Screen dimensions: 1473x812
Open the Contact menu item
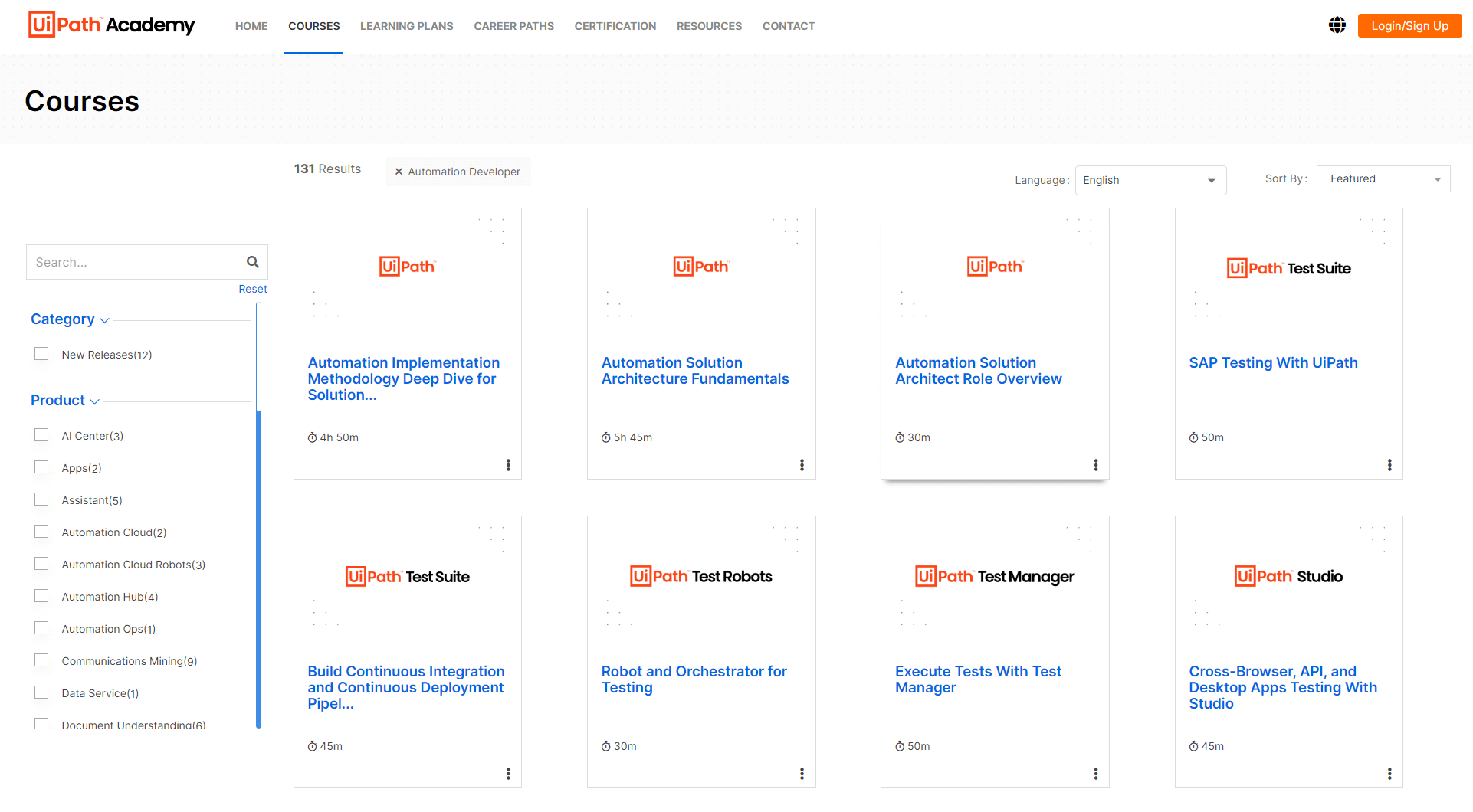(x=789, y=26)
